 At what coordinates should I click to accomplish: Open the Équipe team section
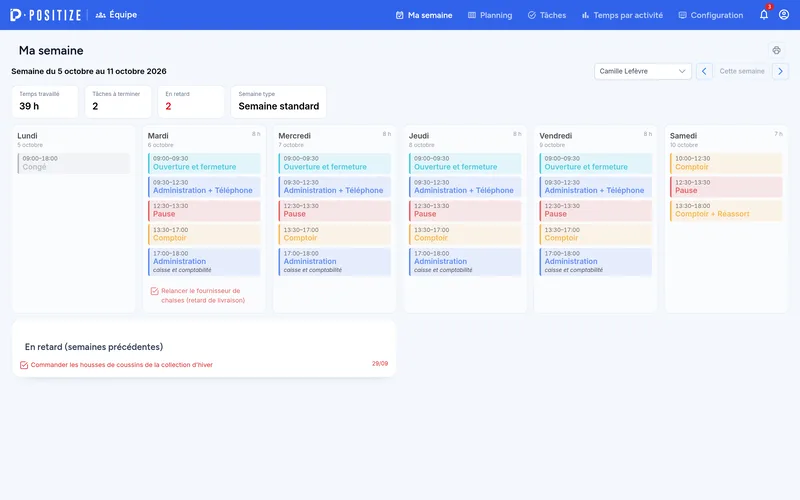116,15
